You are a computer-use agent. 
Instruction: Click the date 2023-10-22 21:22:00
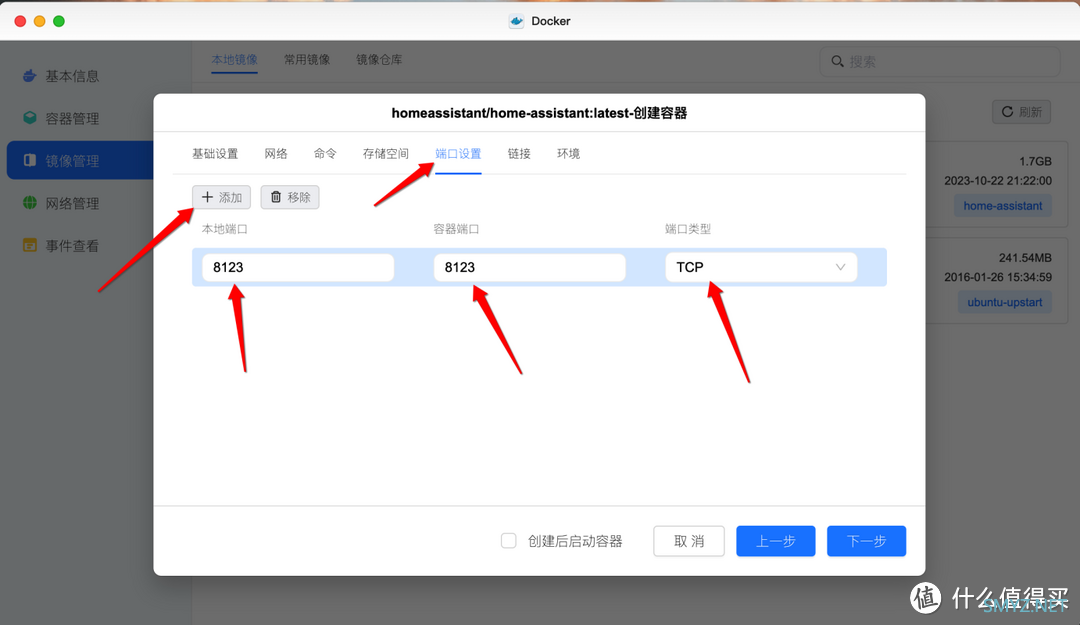(998, 181)
